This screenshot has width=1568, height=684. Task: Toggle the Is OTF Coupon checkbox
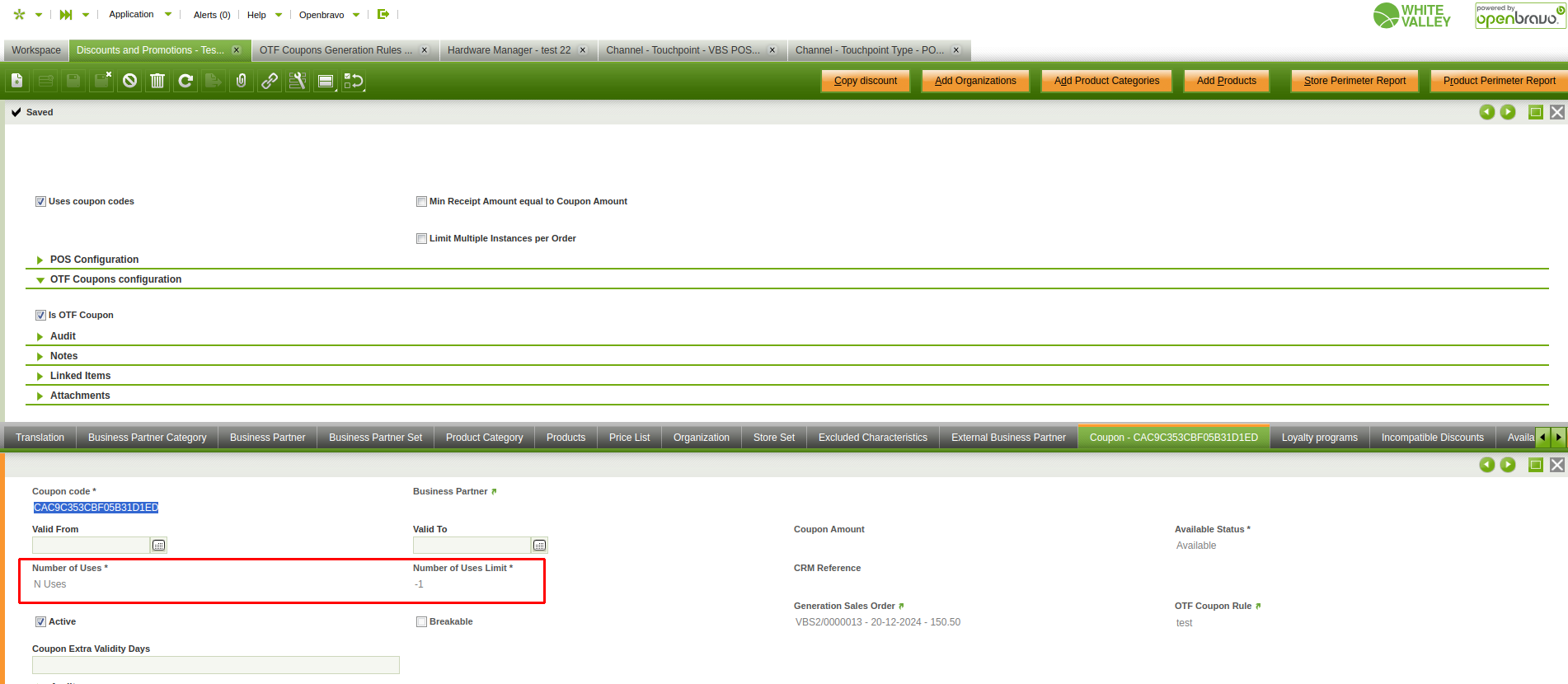[x=40, y=316]
